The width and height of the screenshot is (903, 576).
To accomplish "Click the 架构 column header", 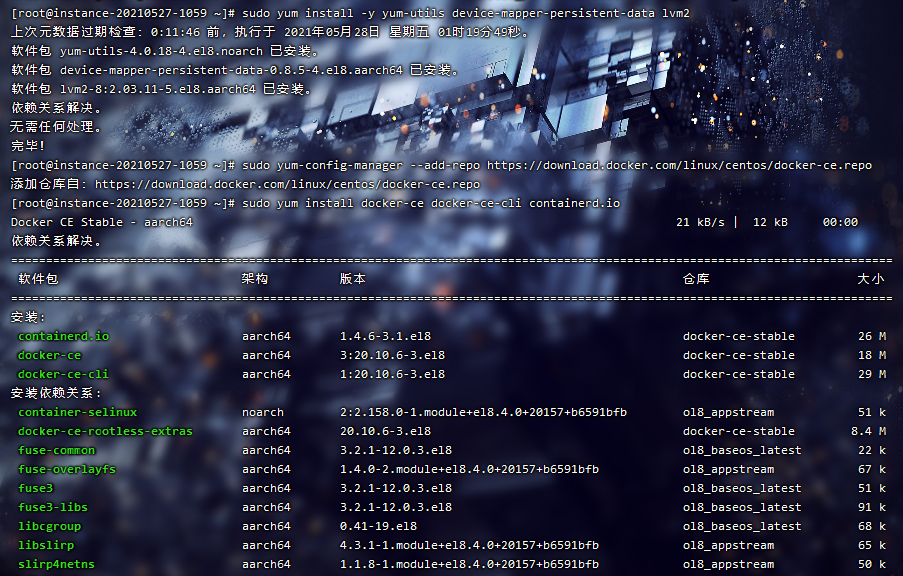I will pos(255,279).
